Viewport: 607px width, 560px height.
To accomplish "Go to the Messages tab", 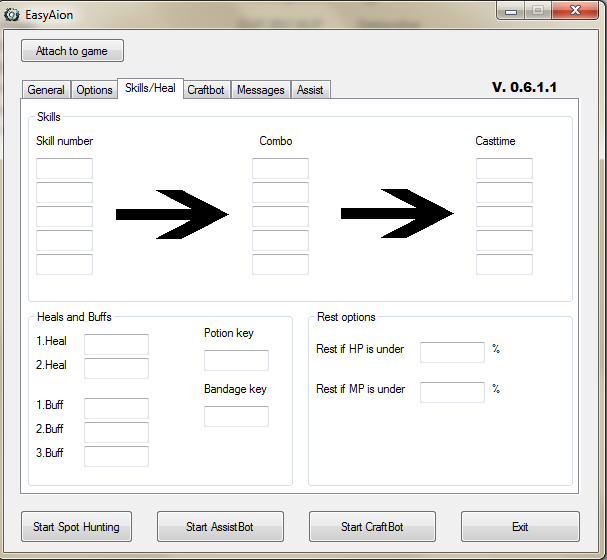I will [x=260, y=90].
